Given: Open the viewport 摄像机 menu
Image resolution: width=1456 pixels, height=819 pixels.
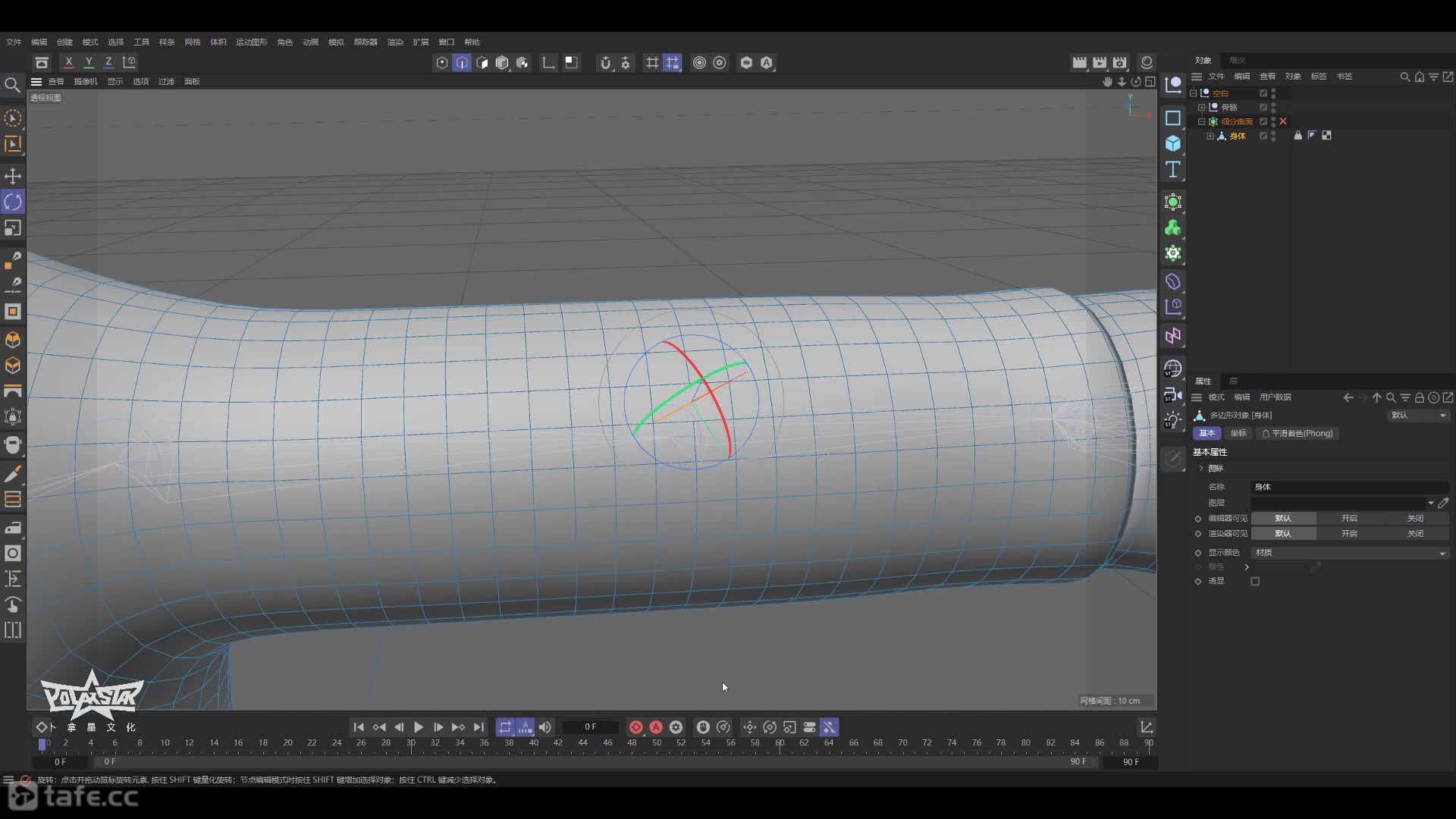Looking at the screenshot, I should 86,81.
